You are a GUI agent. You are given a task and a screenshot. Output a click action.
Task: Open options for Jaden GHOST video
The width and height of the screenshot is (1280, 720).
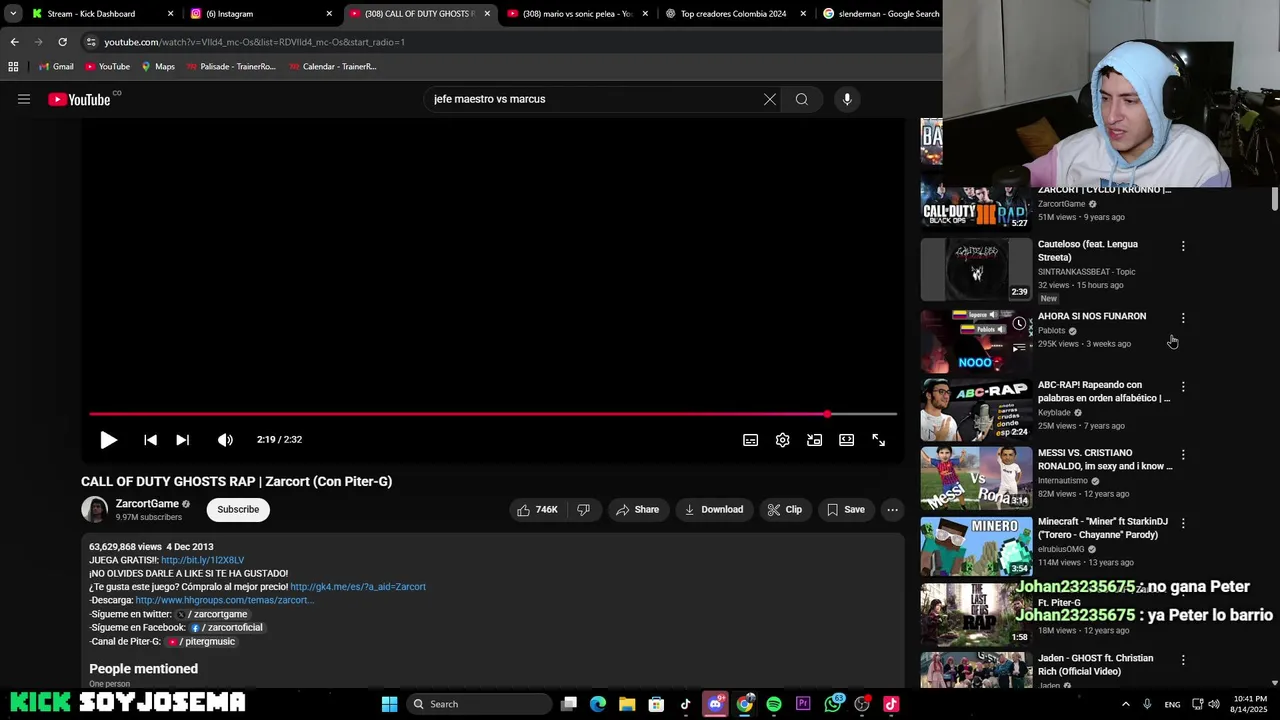[1183, 660]
